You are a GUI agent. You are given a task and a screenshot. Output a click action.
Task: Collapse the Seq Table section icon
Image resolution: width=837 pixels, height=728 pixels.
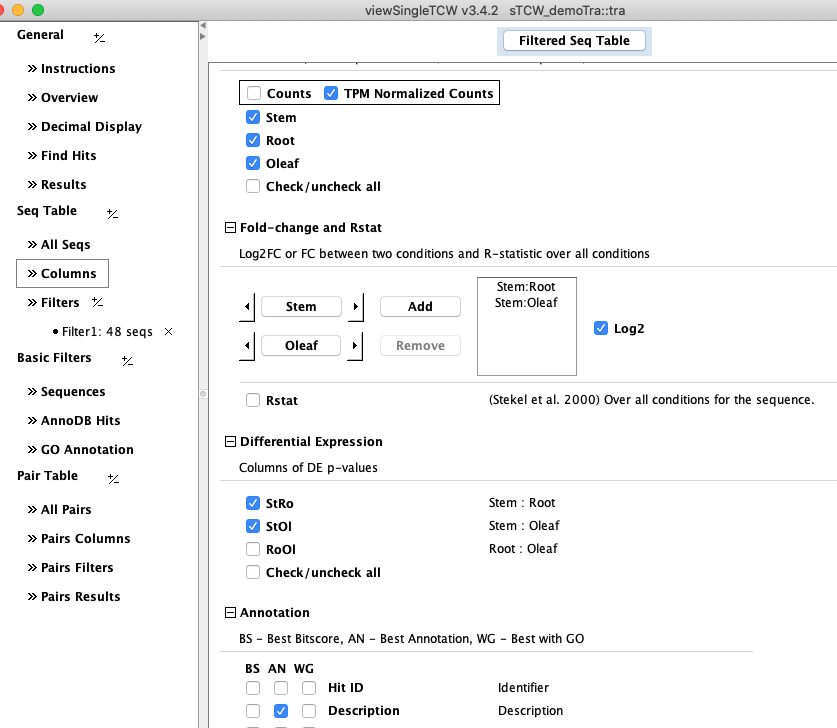point(112,213)
